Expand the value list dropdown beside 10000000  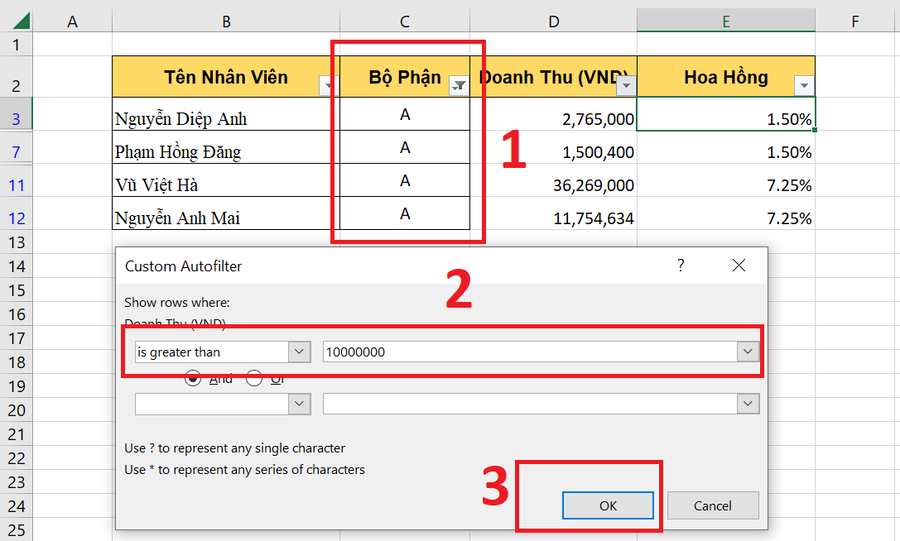coord(748,352)
